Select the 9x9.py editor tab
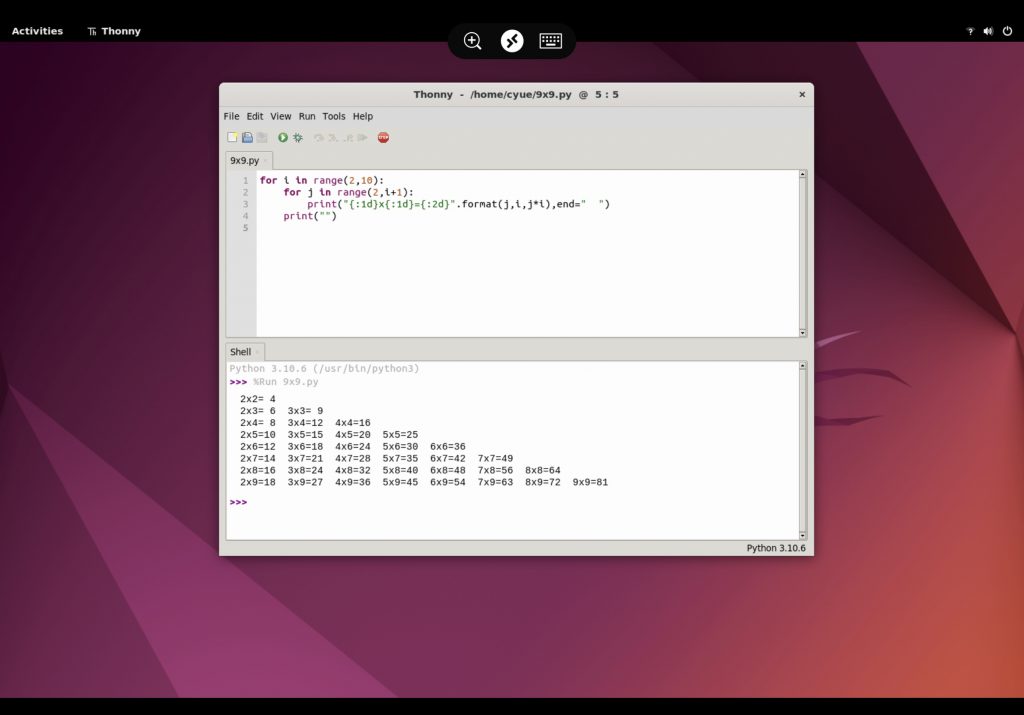This screenshot has height=715, width=1024. point(244,160)
